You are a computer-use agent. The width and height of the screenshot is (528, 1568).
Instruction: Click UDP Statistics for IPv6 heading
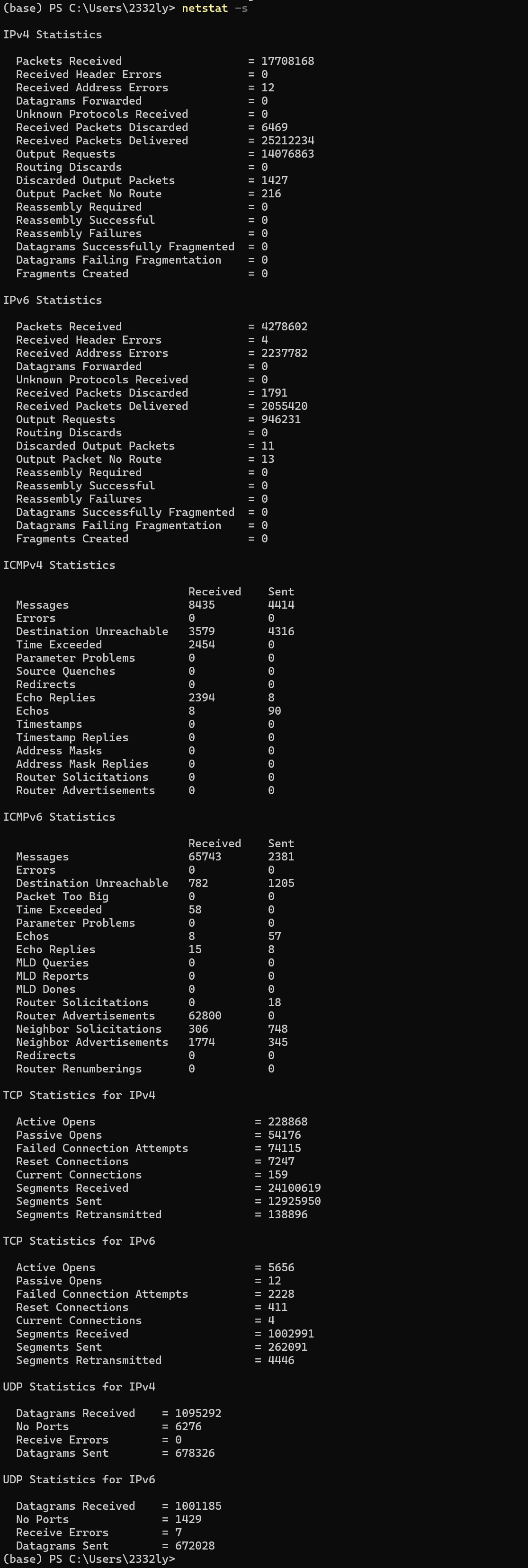79,1479
